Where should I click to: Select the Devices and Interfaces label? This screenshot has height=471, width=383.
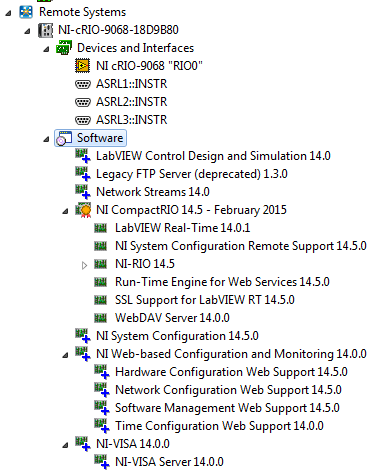coord(135,48)
